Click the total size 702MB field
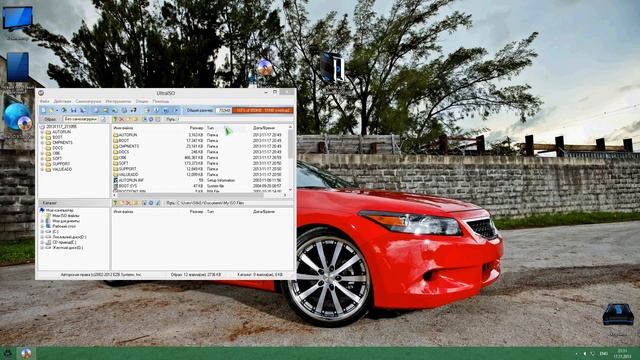 (x=223, y=110)
